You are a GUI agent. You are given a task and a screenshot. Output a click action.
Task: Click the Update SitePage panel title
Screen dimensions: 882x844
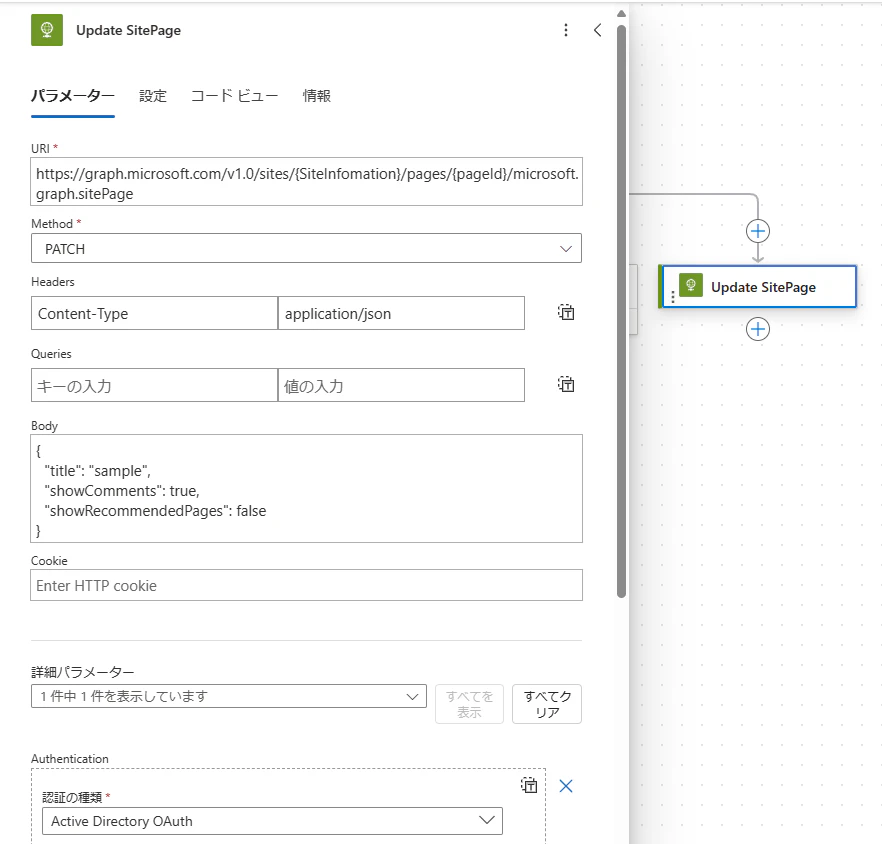128,30
